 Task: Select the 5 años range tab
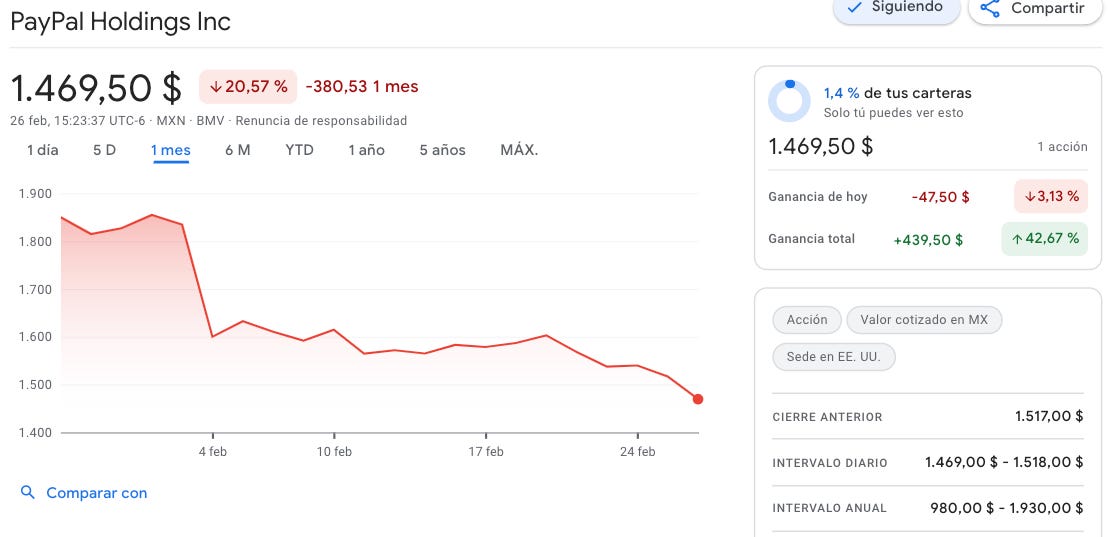point(442,151)
